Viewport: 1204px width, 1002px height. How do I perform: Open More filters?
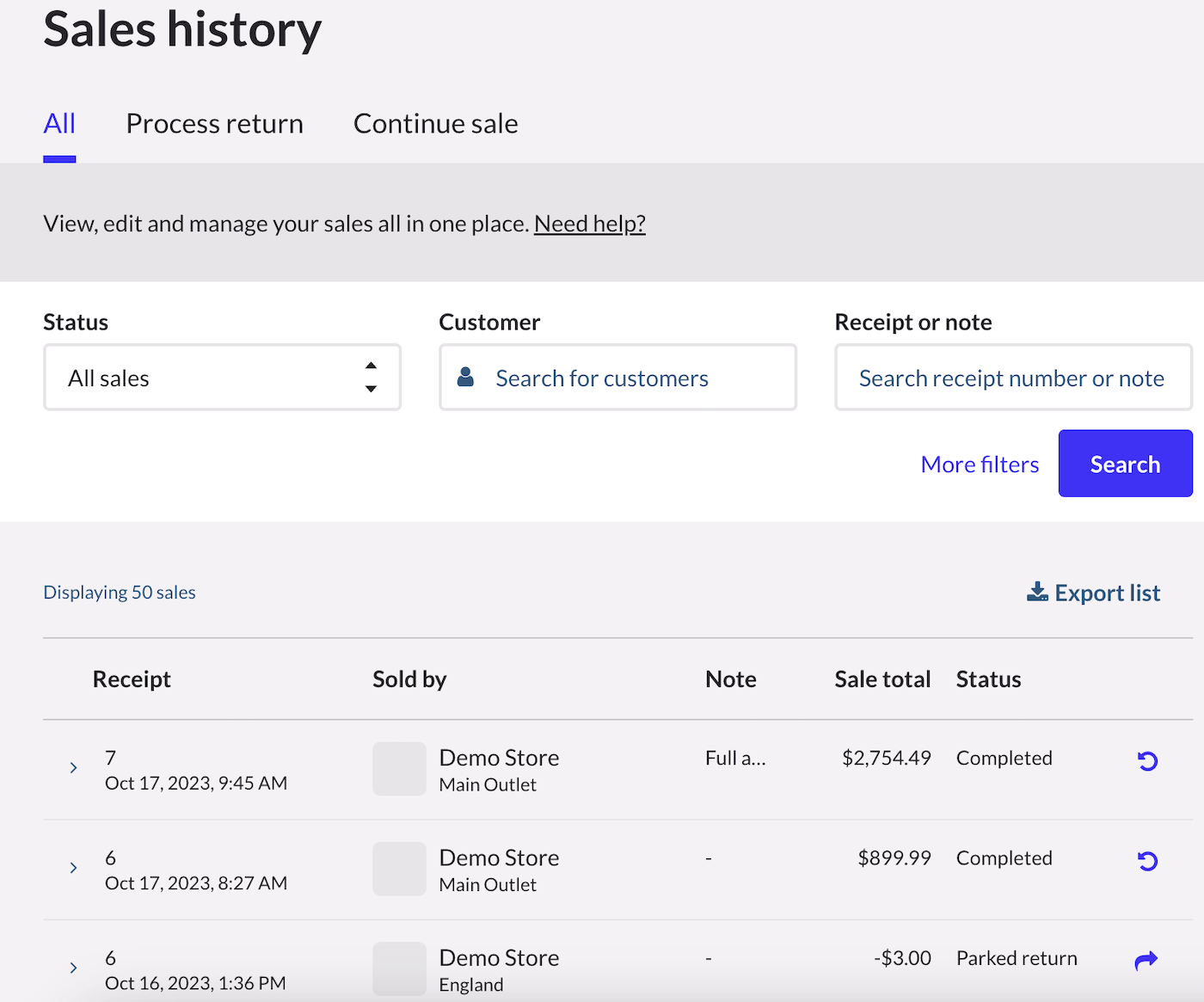(x=980, y=464)
